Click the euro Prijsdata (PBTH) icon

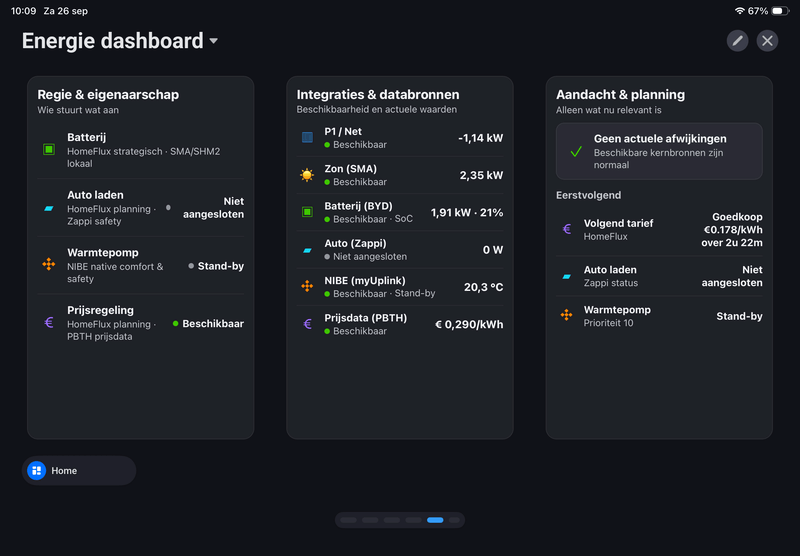point(308,324)
